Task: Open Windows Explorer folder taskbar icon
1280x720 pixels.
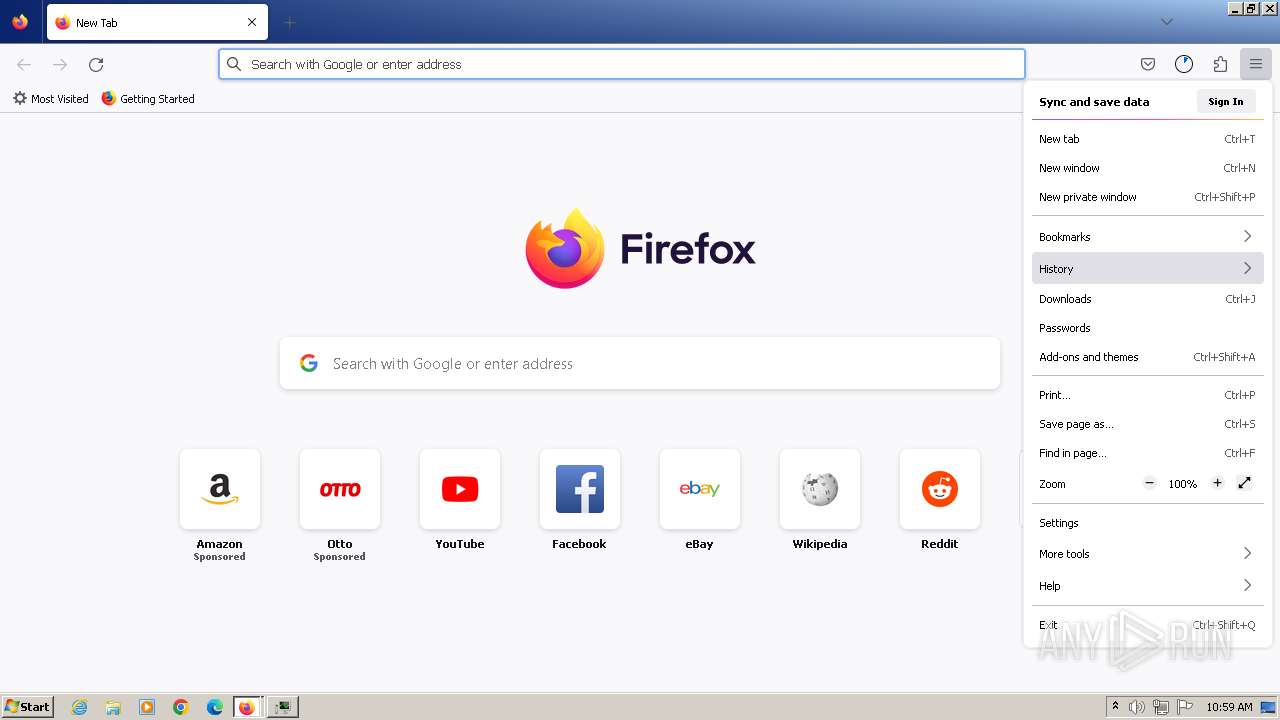Action: pyautogui.click(x=113, y=707)
